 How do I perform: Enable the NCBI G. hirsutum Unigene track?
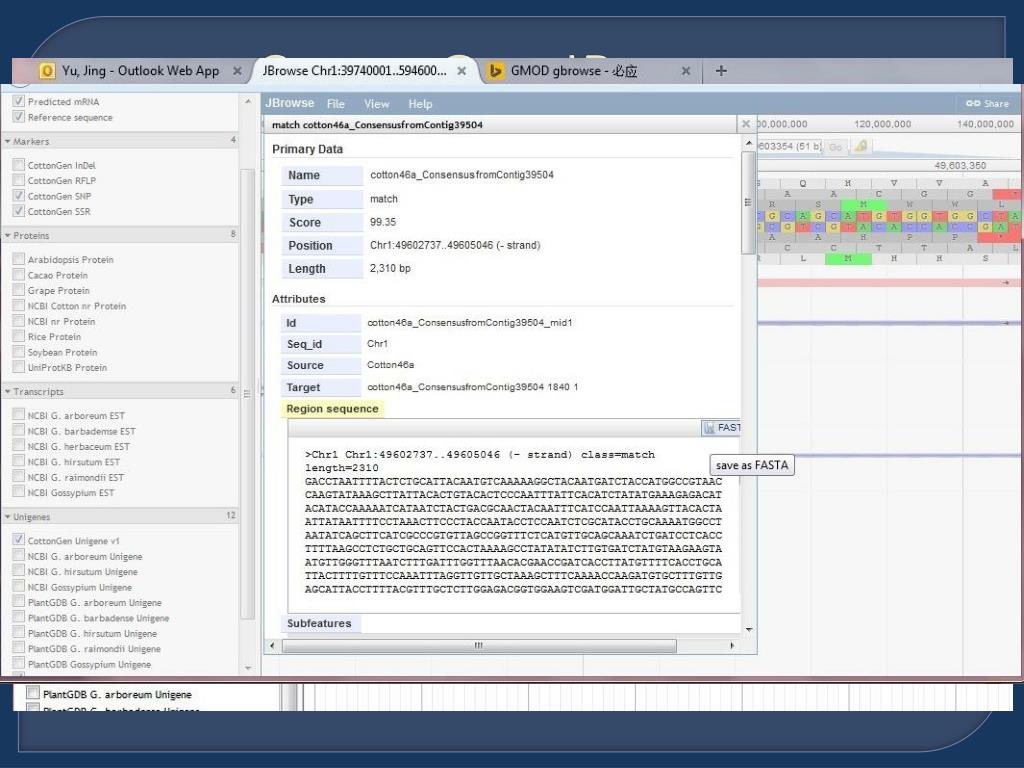(18, 571)
